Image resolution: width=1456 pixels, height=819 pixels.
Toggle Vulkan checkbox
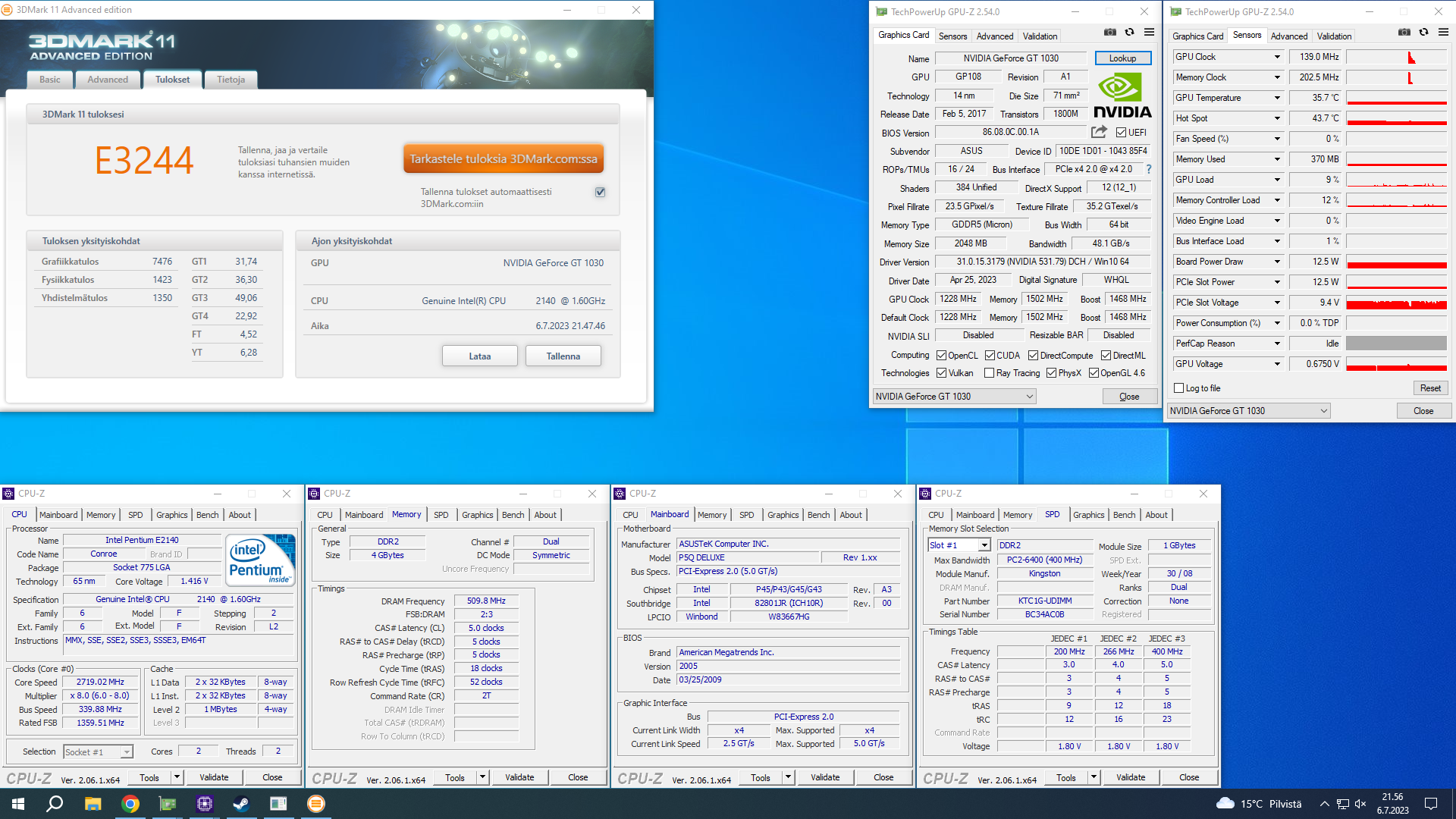[x=941, y=373]
